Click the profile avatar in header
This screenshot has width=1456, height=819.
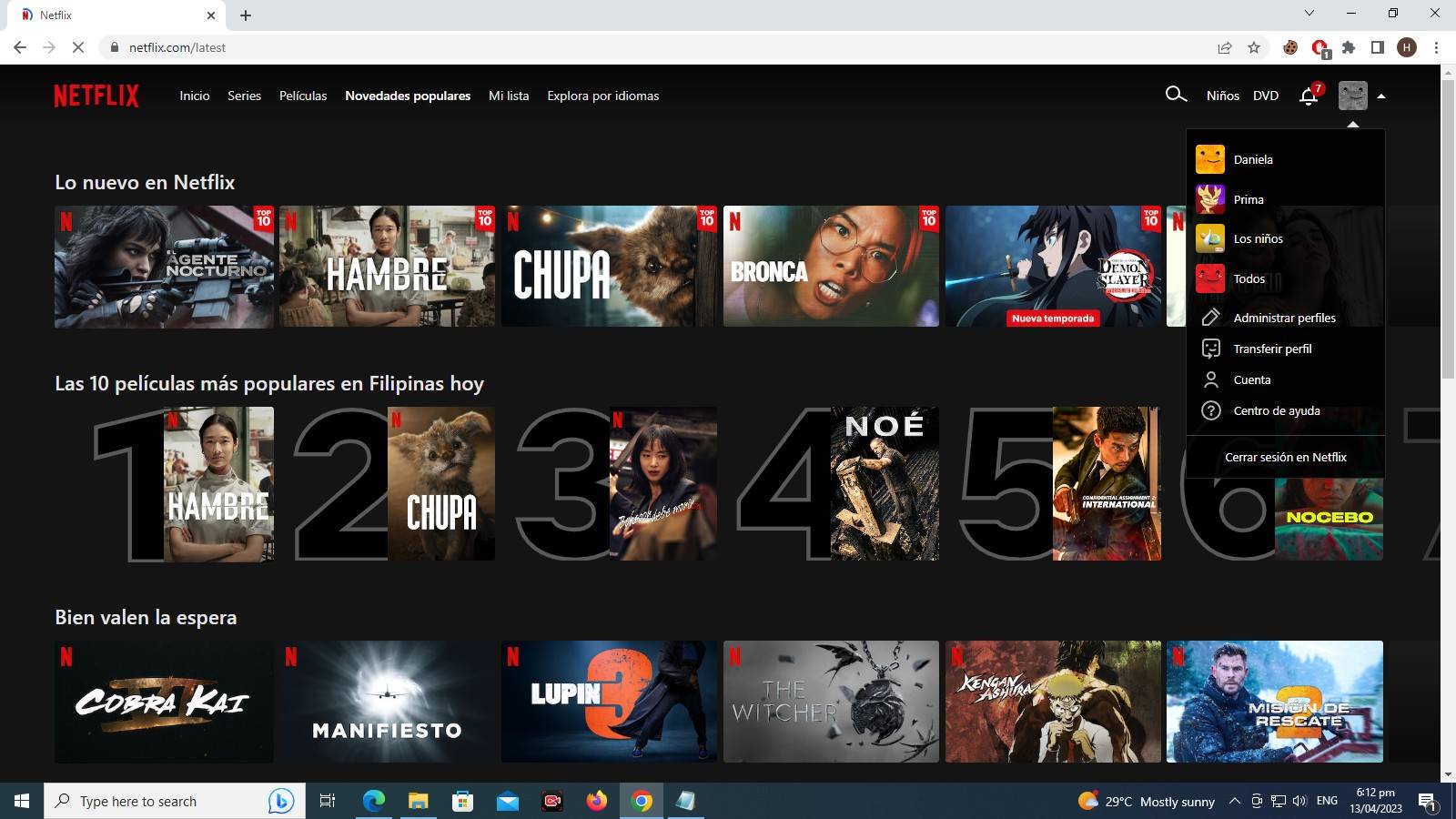pos(1352,96)
